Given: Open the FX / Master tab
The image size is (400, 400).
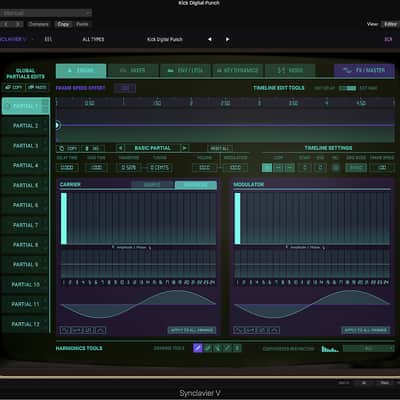Looking at the screenshot, I should [x=364, y=70].
